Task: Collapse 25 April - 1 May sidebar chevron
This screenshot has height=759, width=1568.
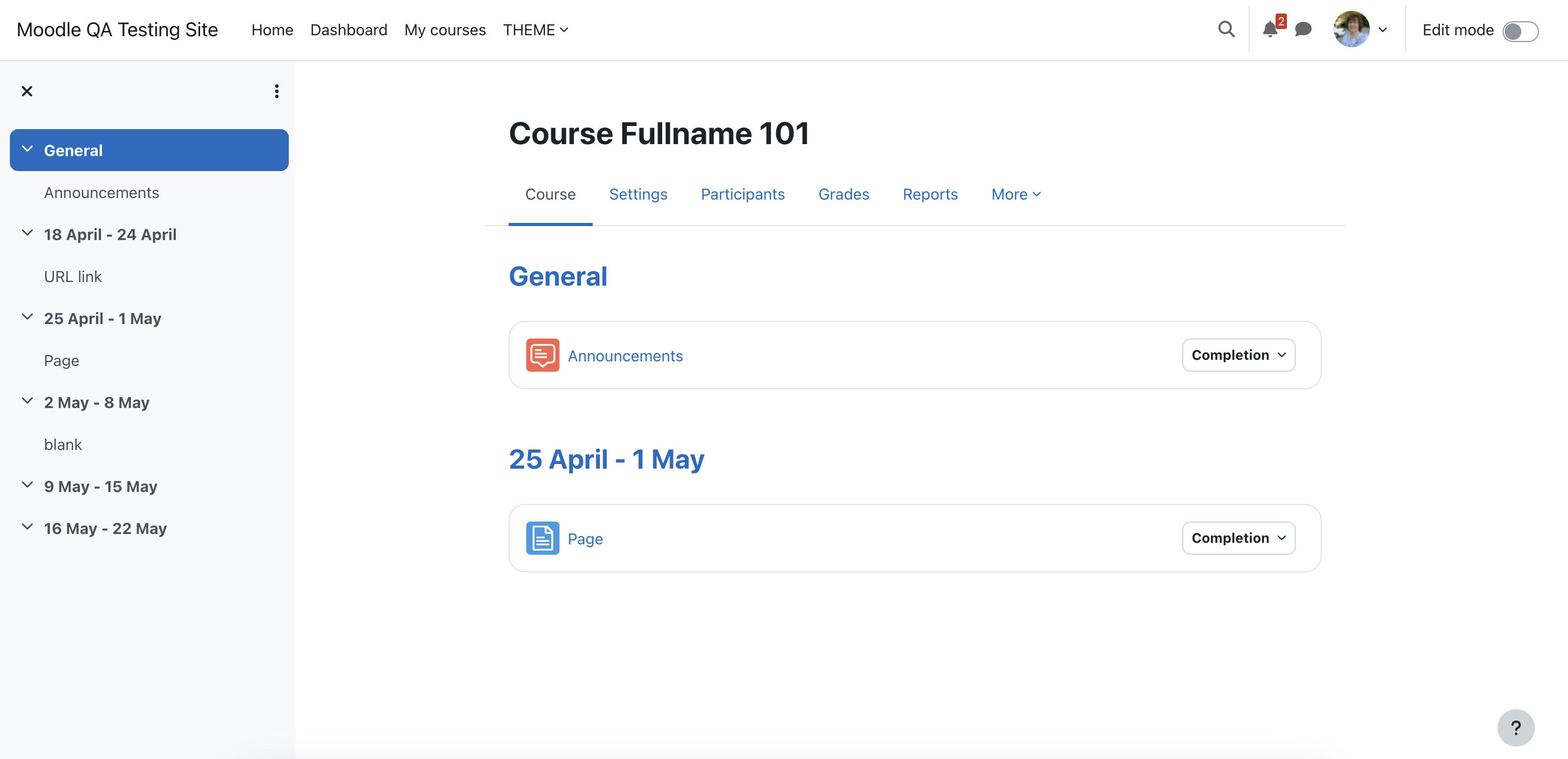Action: (27, 317)
